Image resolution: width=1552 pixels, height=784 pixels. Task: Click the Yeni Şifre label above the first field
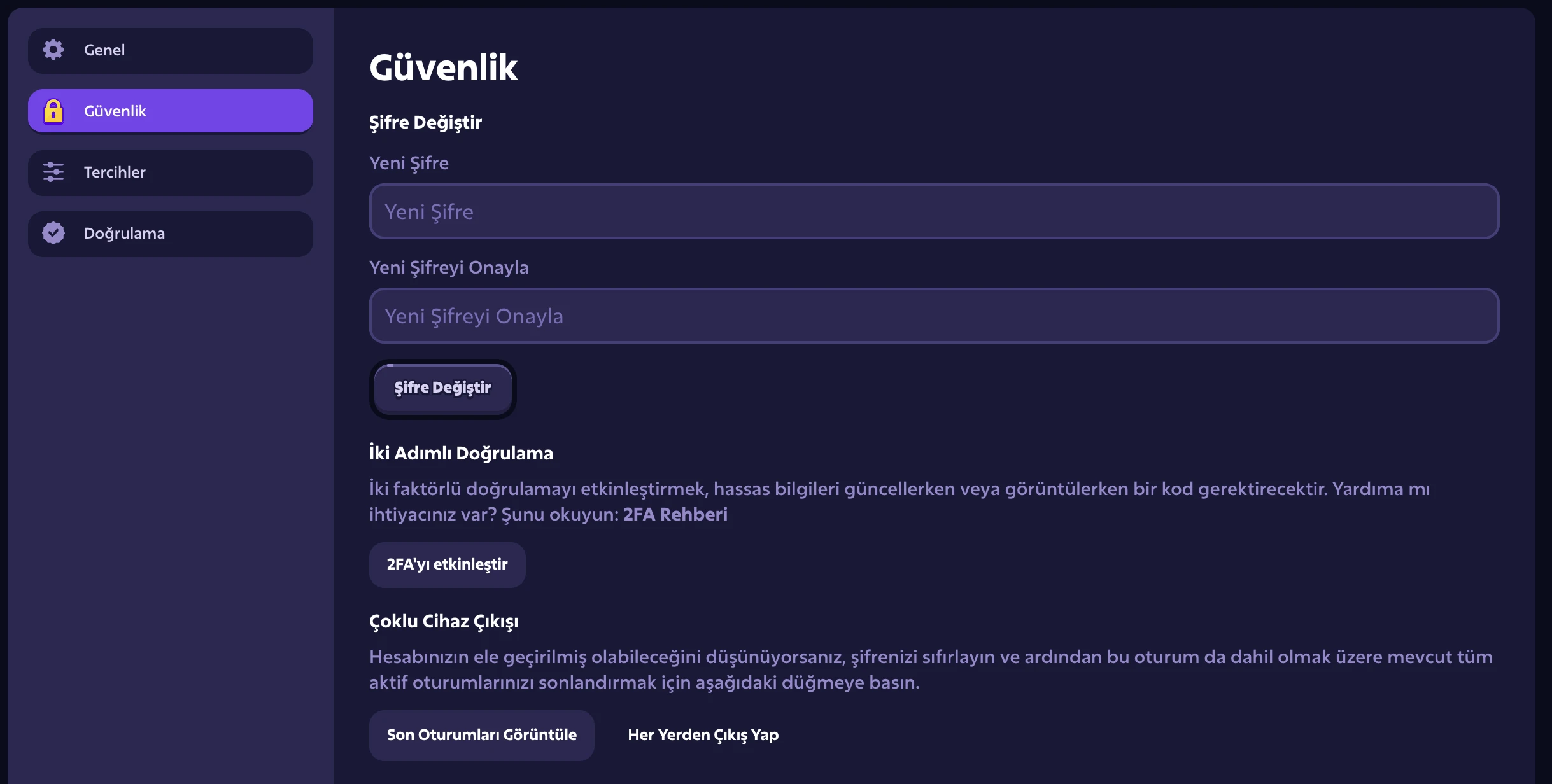click(x=409, y=164)
